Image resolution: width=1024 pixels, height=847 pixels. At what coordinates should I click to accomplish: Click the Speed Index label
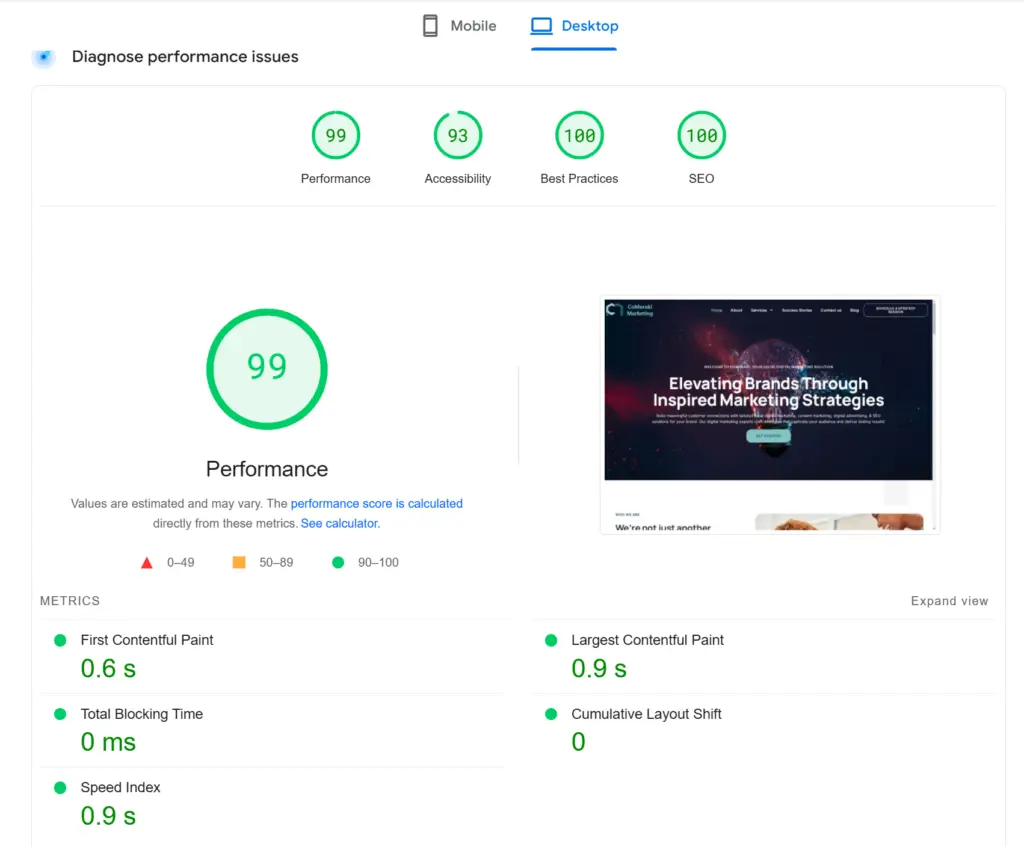[x=120, y=788]
